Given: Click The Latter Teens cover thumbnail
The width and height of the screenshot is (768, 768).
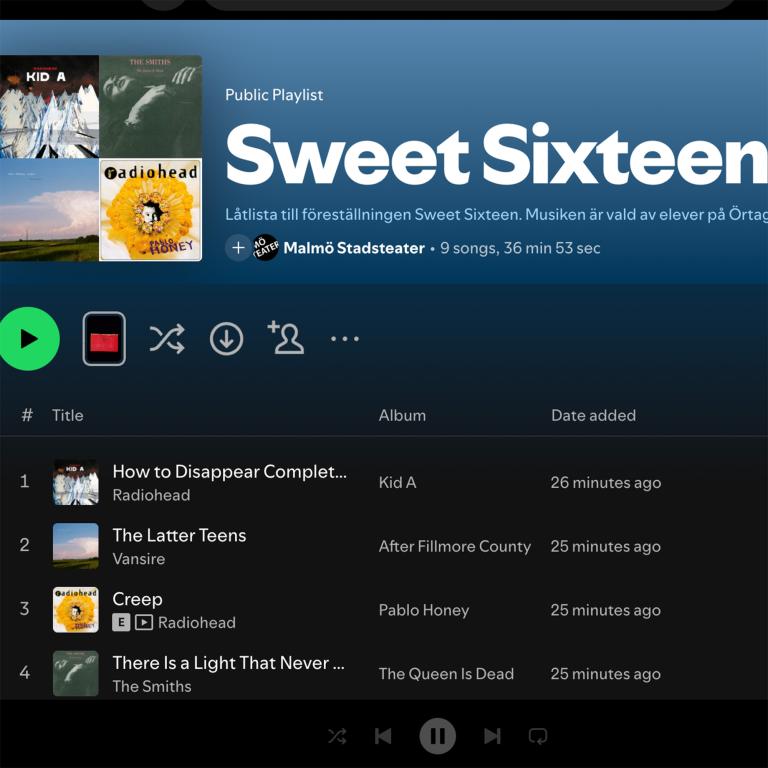Looking at the screenshot, I should 76,546.
